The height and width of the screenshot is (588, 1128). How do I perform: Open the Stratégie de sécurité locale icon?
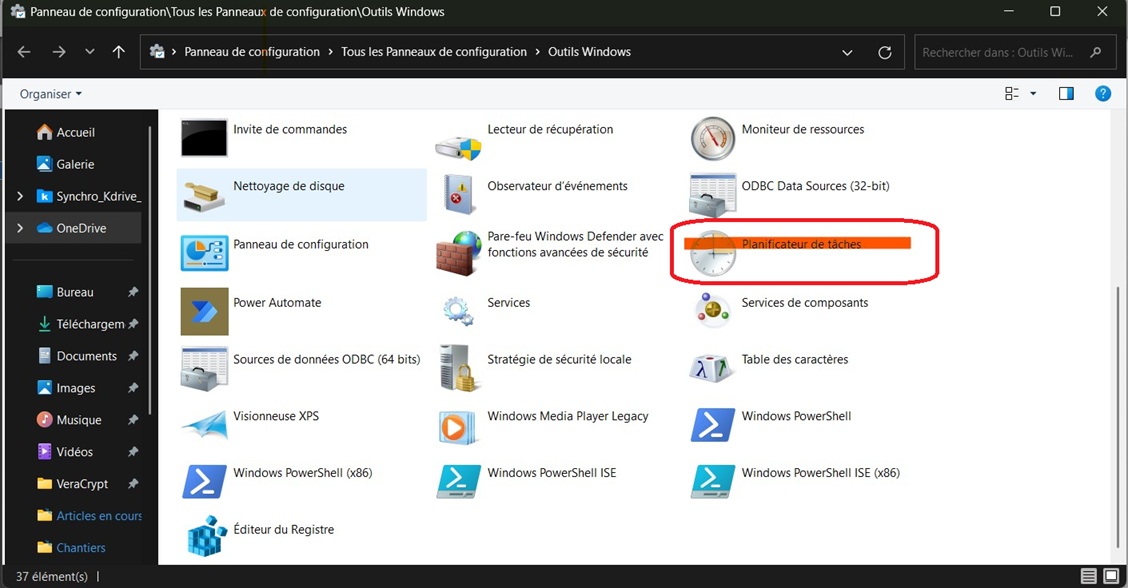pyautogui.click(x=458, y=368)
